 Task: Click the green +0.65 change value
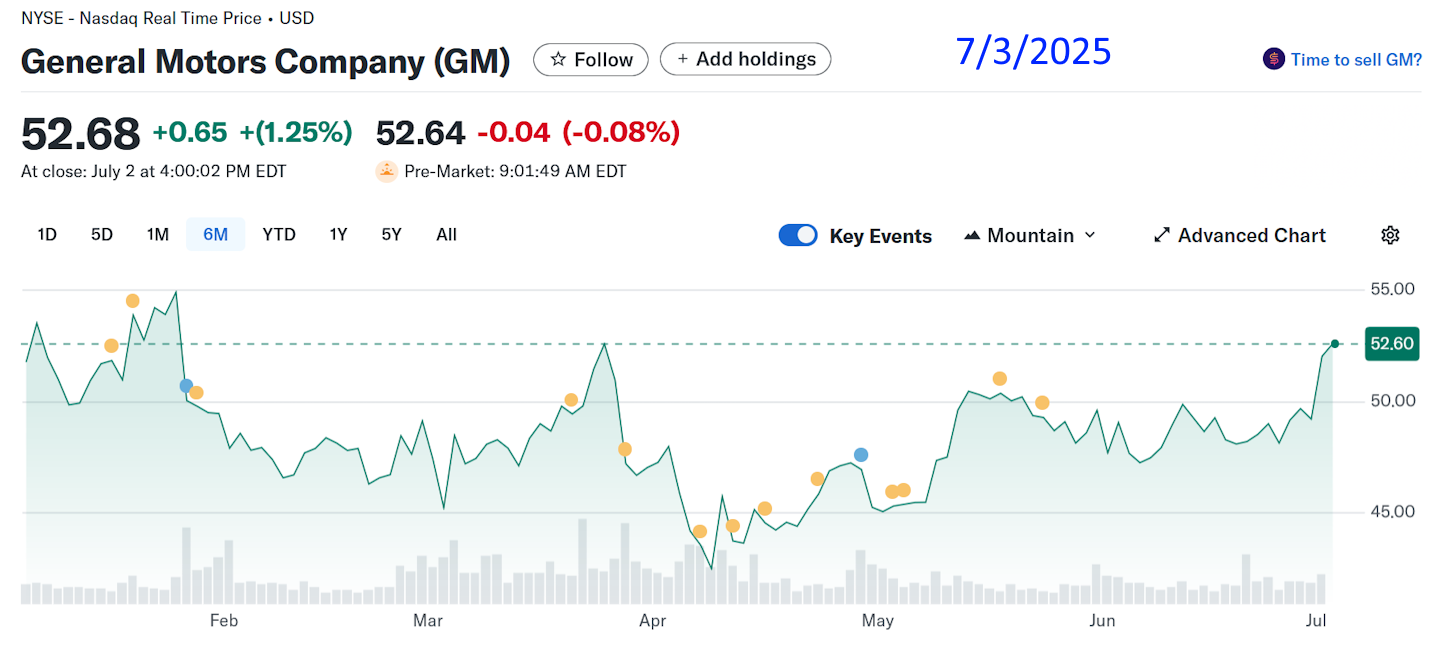[190, 132]
